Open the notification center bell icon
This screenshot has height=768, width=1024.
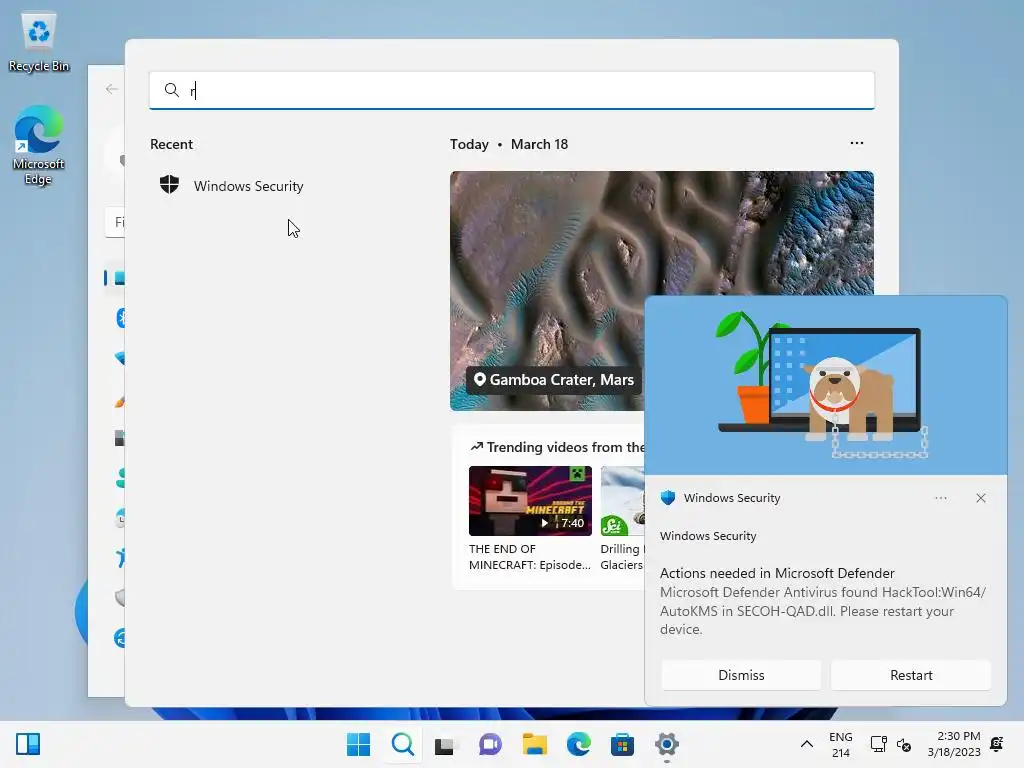997,744
